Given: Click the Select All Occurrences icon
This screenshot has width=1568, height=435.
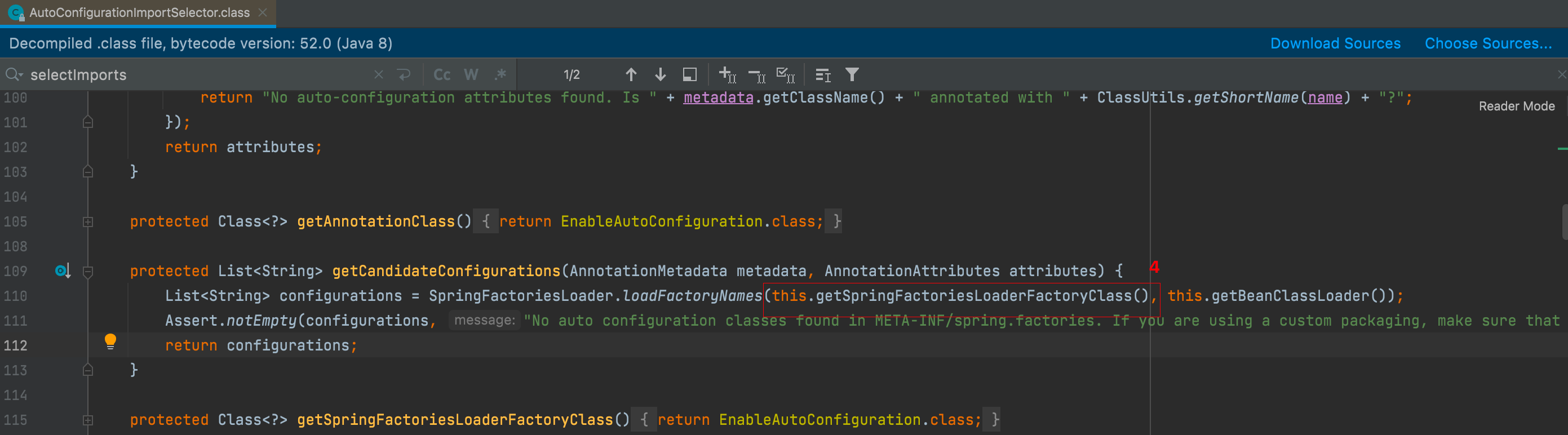Looking at the screenshot, I should (785, 75).
